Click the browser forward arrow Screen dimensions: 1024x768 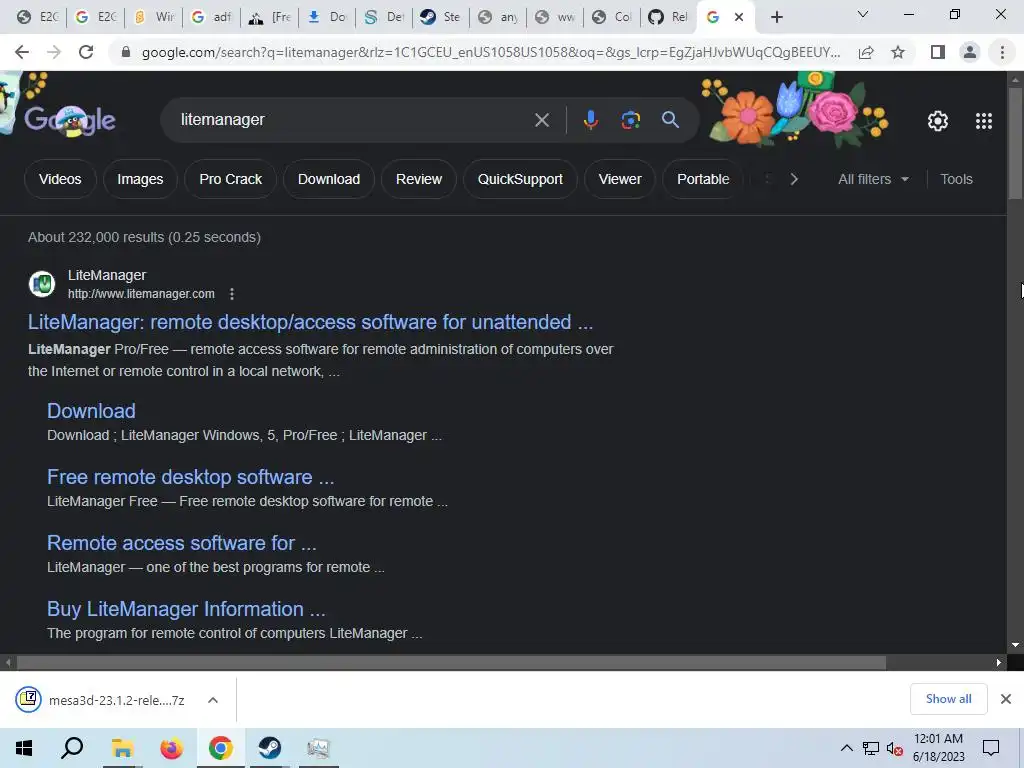click(x=54, y=52)
